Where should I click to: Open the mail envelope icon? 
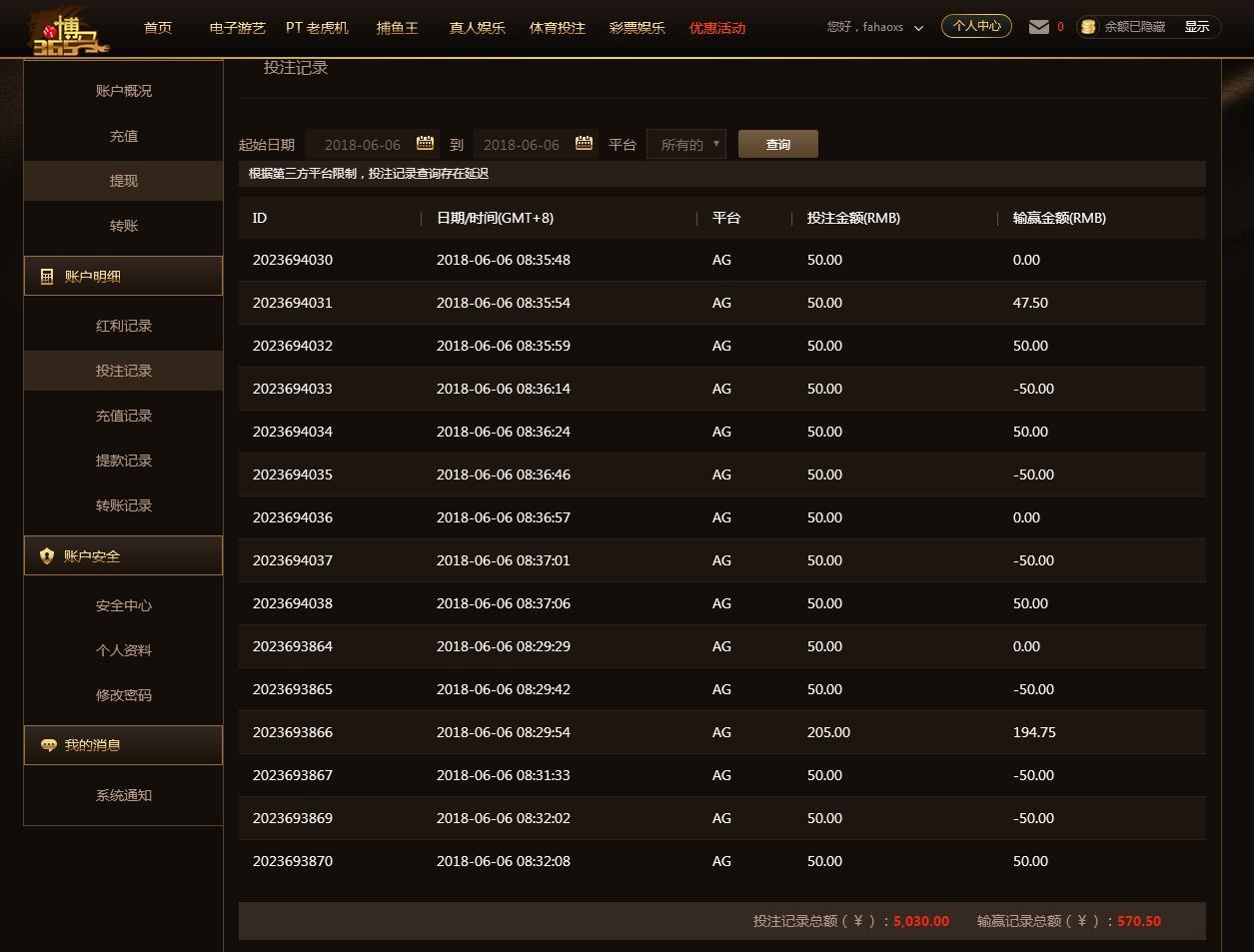1039,27
